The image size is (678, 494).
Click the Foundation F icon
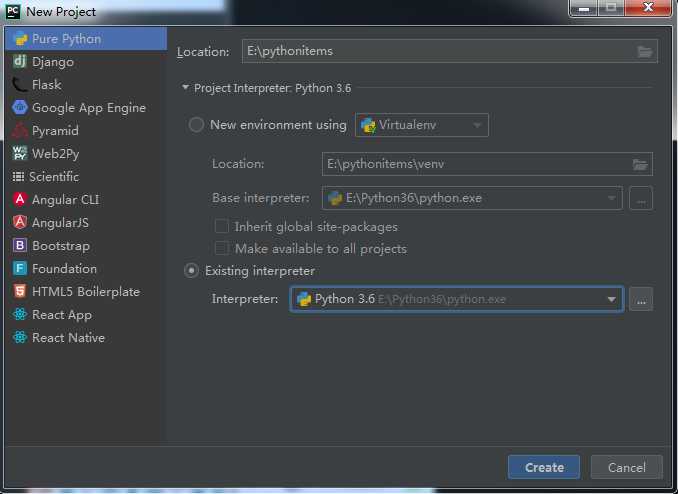click(x=20, y=268)
